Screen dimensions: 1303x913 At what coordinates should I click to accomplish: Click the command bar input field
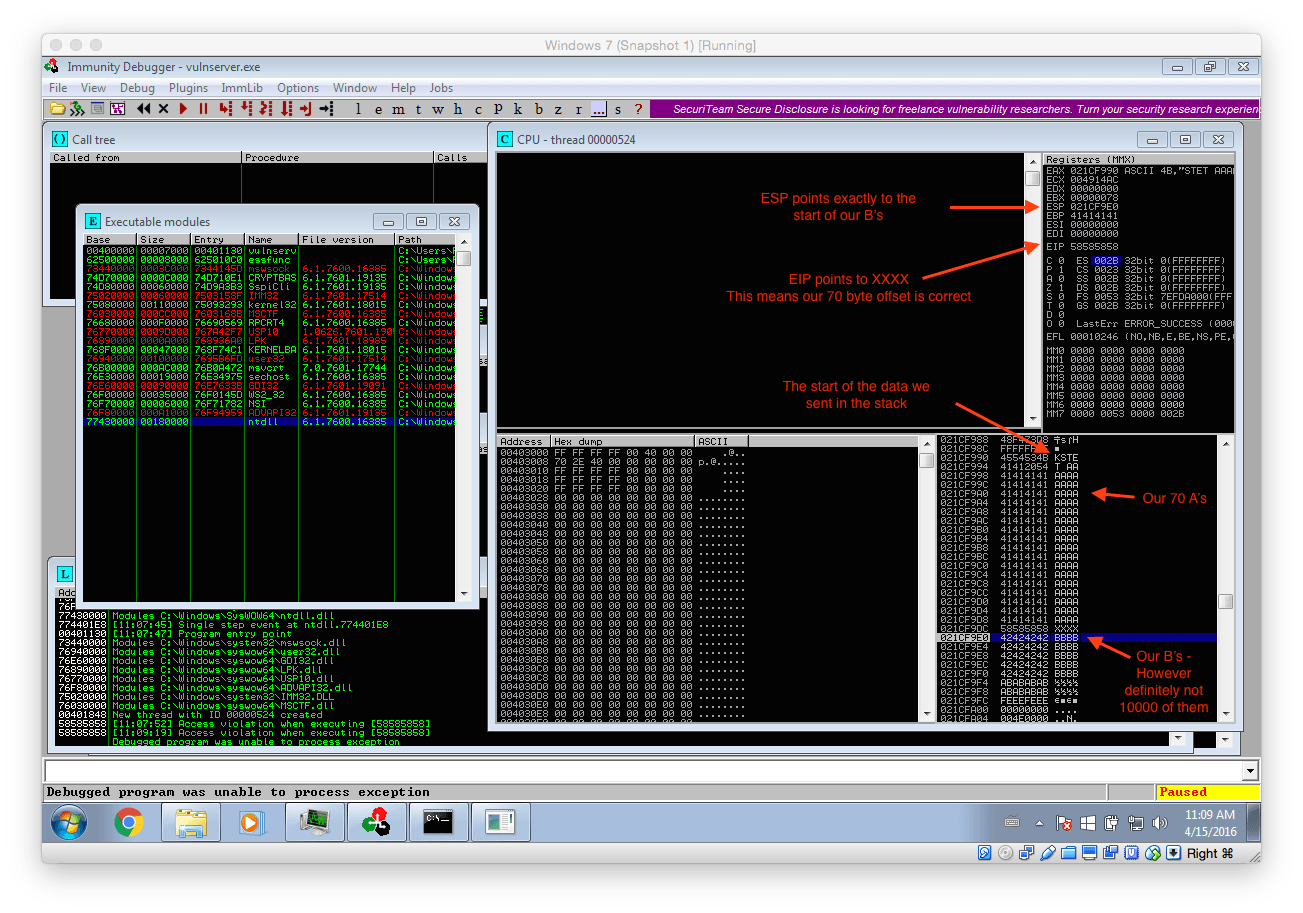[x=642, y=771]
